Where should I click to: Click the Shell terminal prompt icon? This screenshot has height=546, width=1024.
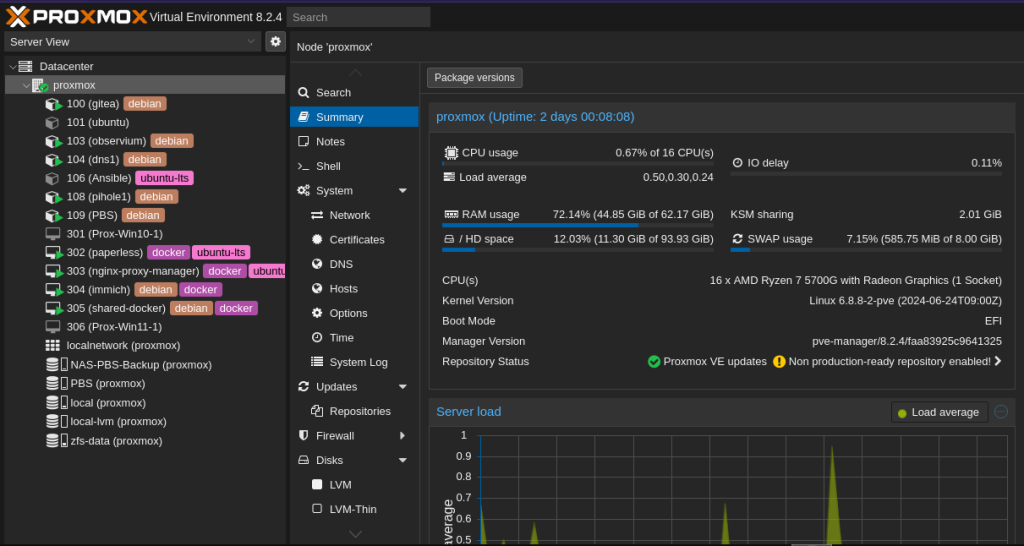click(x=303, y=167)
